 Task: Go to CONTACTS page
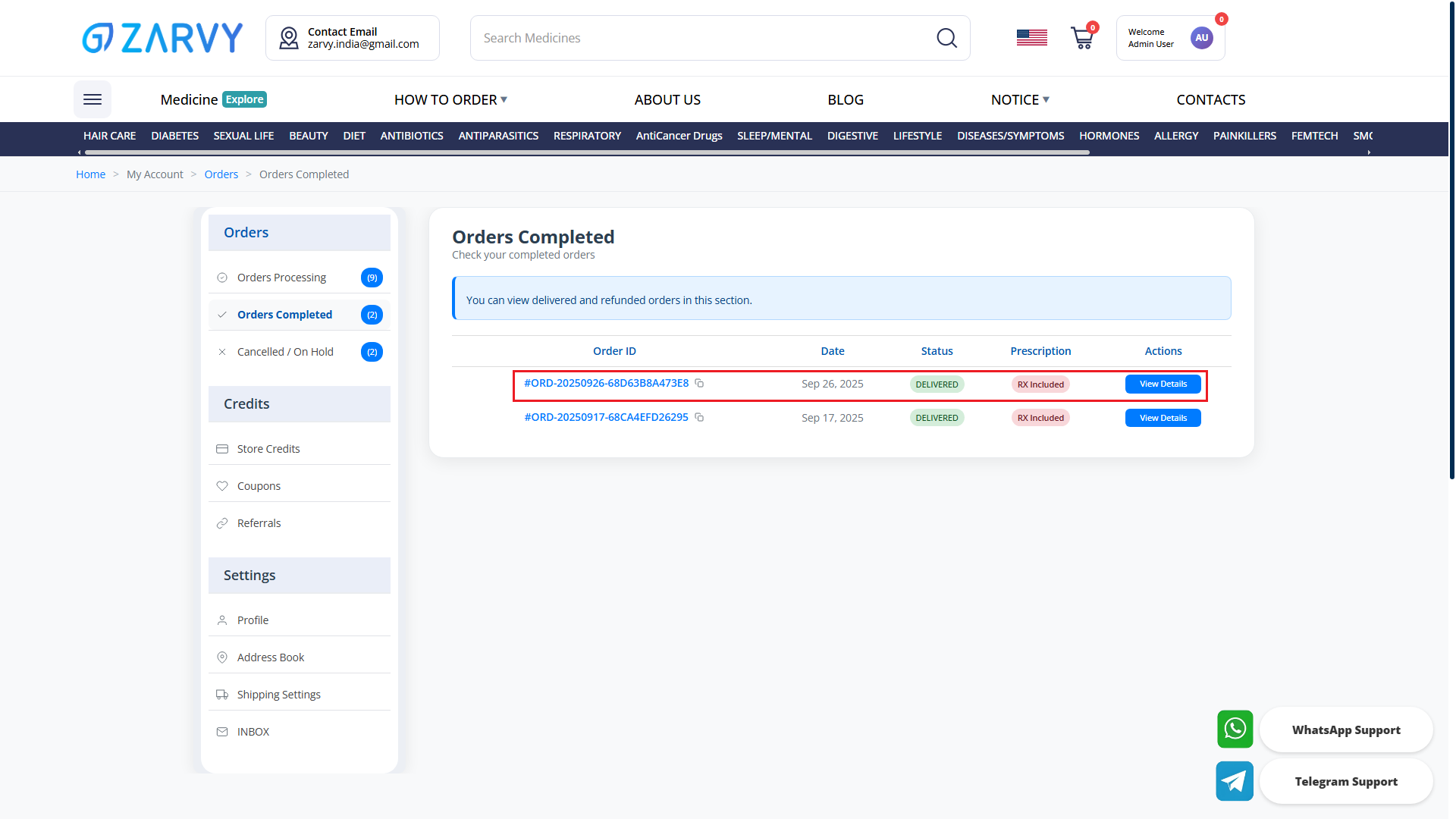[1211, 100]
